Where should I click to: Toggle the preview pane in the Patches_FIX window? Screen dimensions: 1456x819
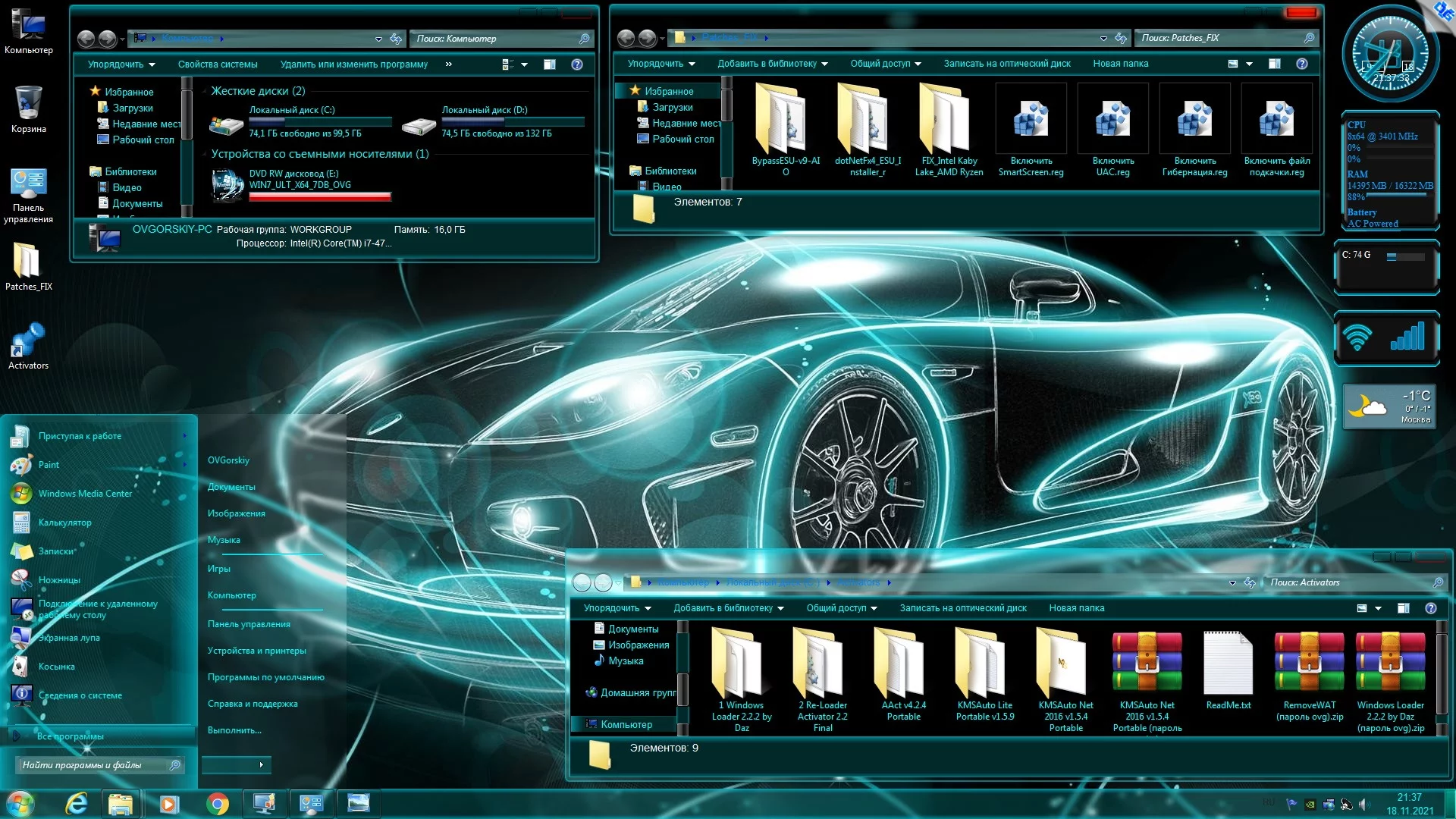click(1275, 64)
